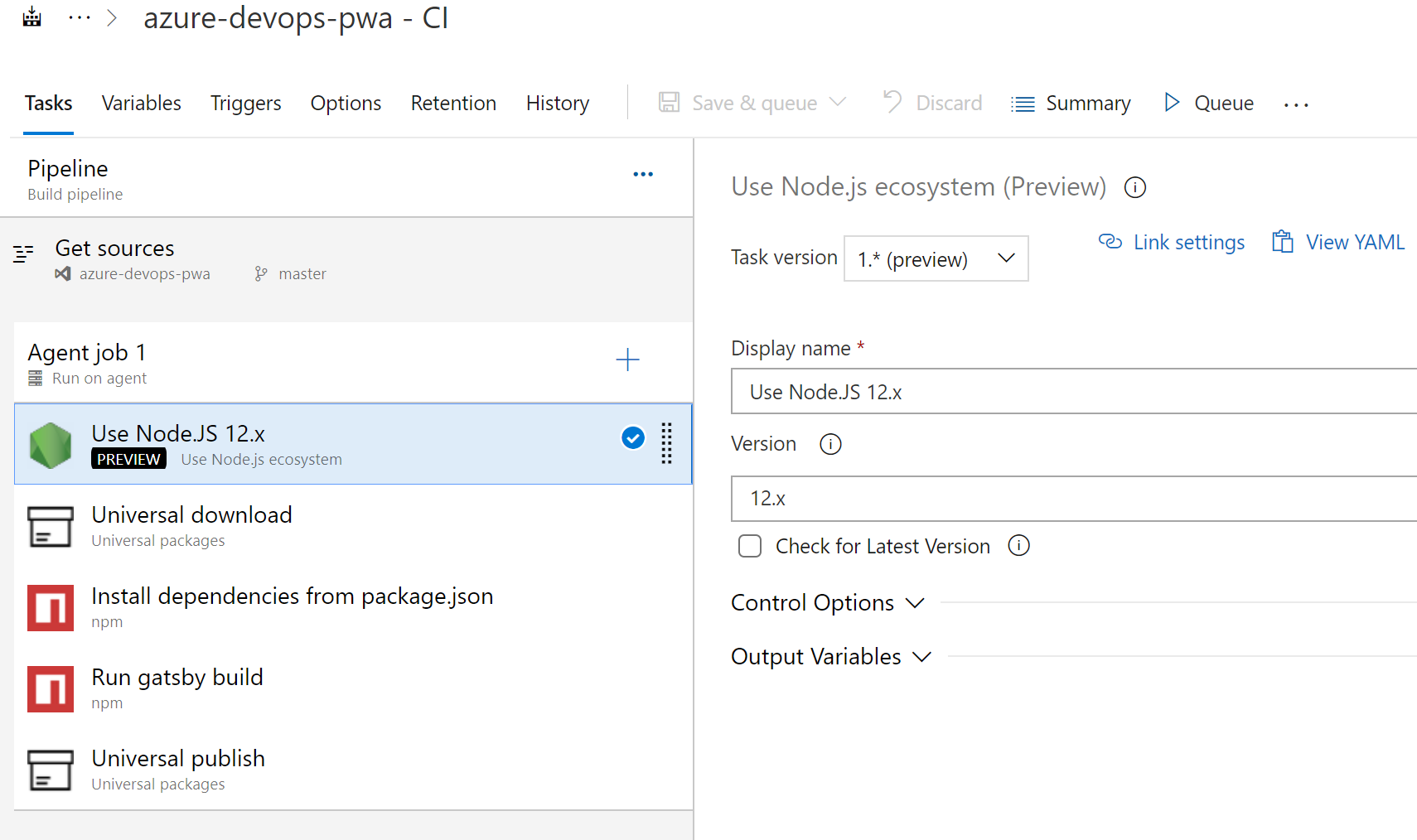The width and height of the screenshot is (1417, 840).
Task: Open the Pipeline more options ellipsis
Action: click(643, 174)
